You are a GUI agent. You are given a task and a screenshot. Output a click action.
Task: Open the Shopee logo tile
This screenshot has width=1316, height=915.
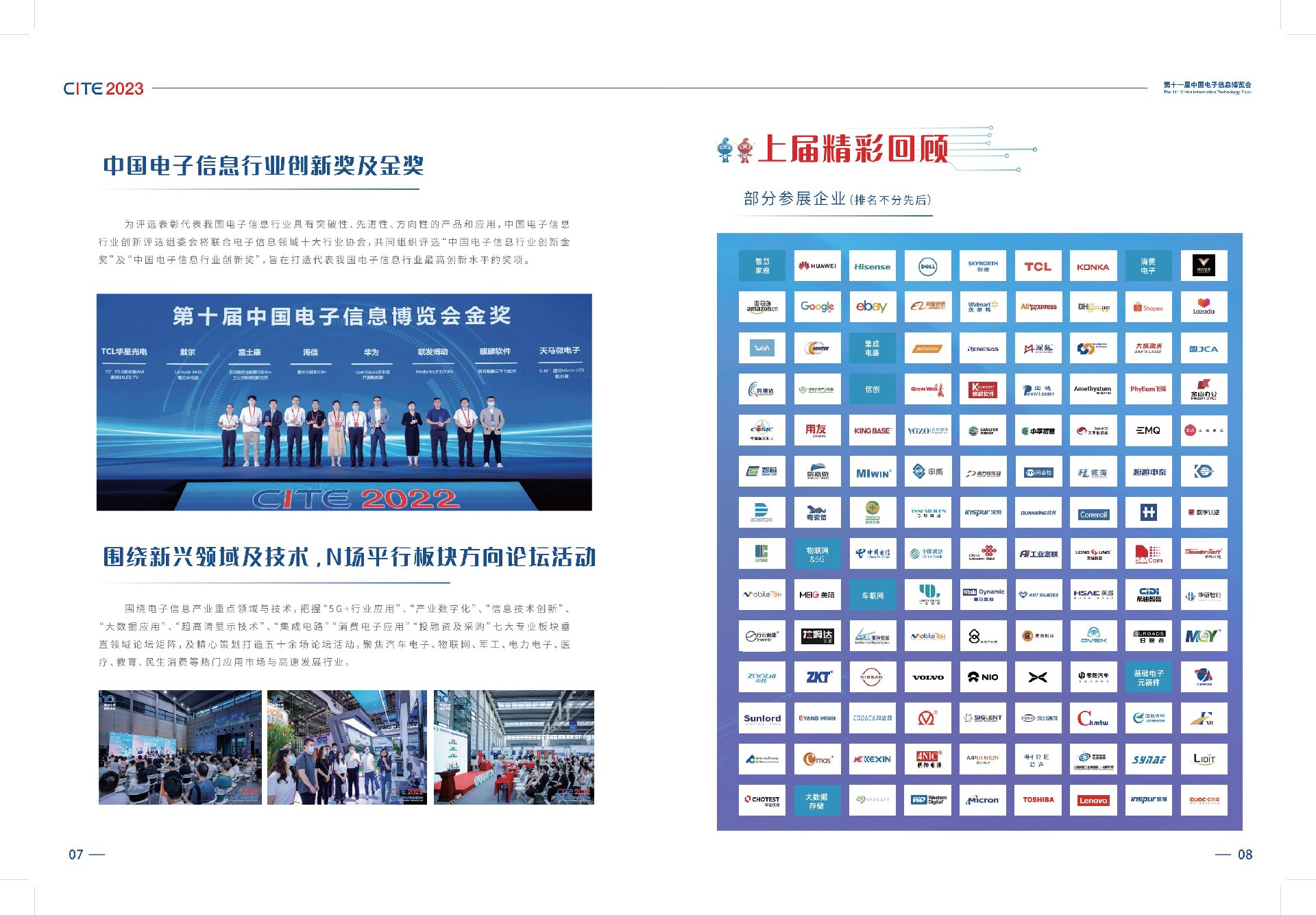click(x=1149, y=307)
